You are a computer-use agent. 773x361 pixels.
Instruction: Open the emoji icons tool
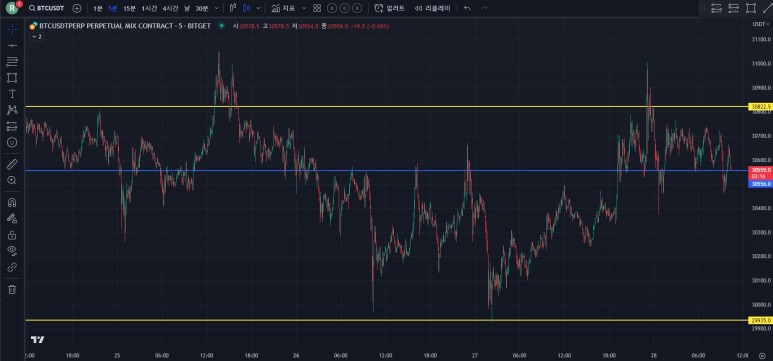[x=12, y=143]
